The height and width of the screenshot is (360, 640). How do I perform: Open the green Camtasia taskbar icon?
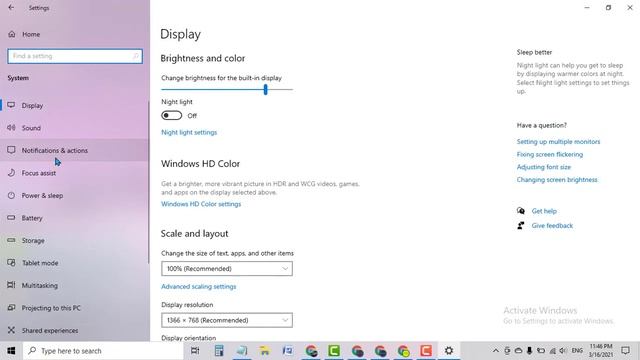point(334,351)
